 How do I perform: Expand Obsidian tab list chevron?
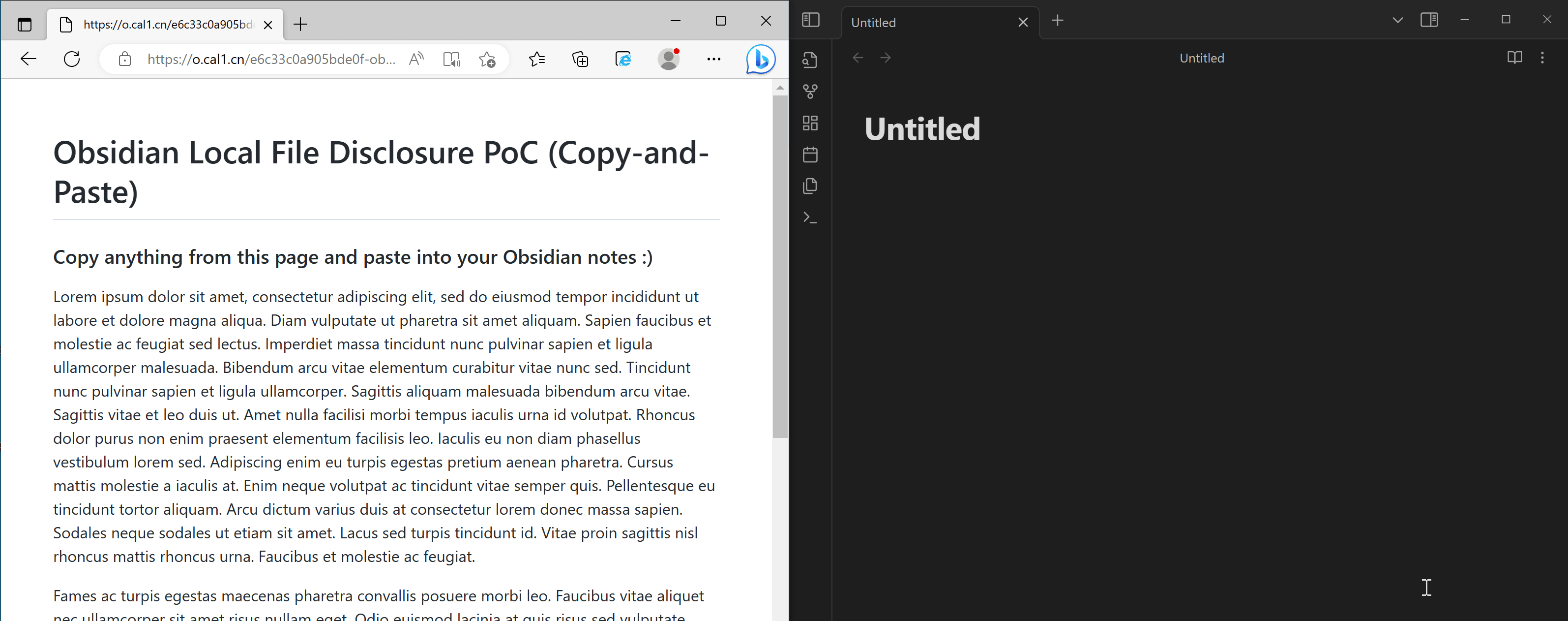point(1397,20)
